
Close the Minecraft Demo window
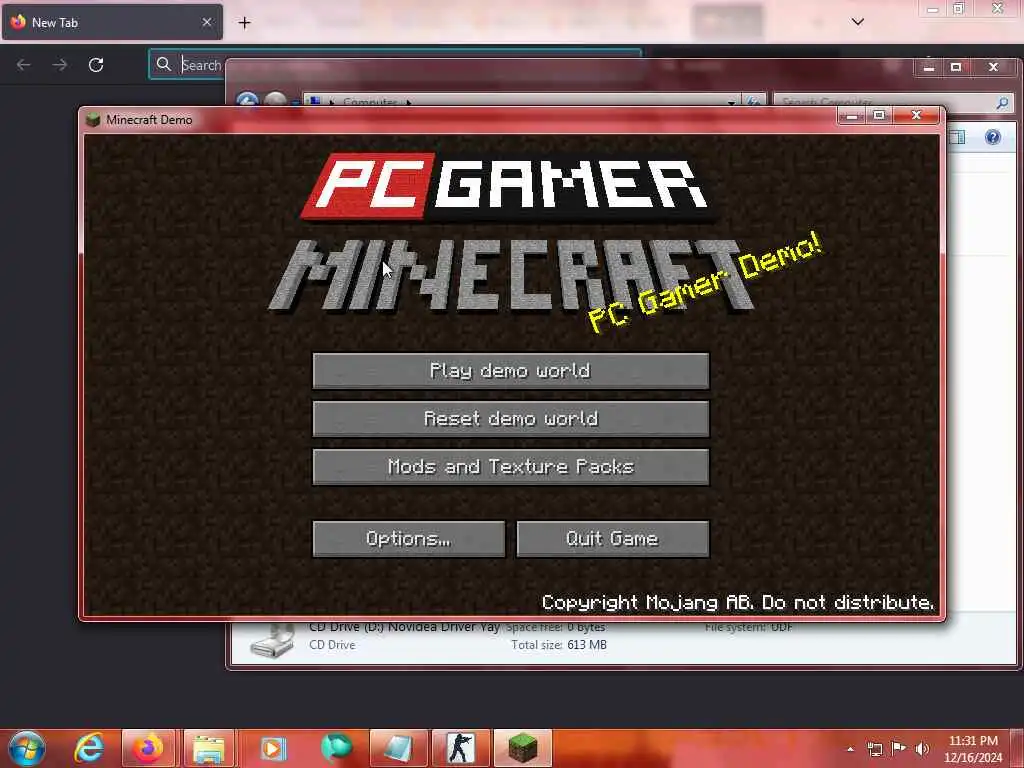[x=917, y=116]
